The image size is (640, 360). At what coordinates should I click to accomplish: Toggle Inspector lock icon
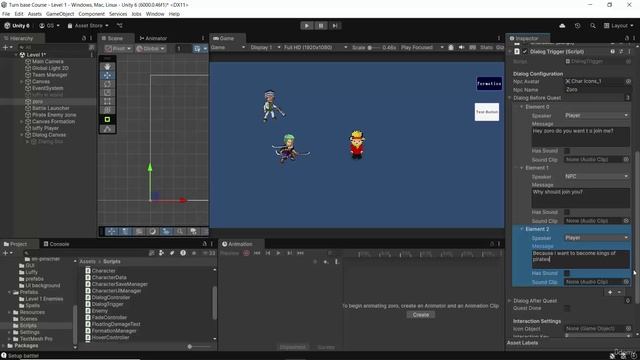[627, 38]
